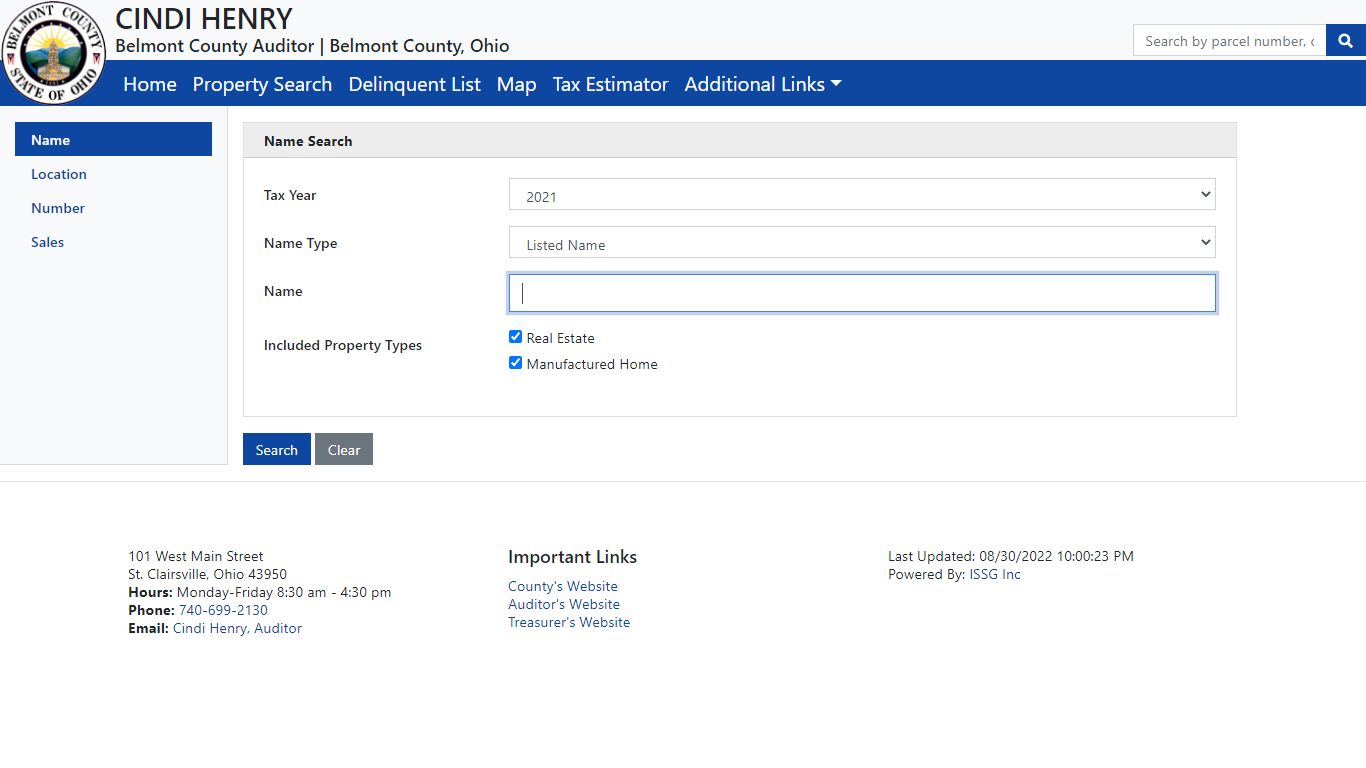Expand the Additional Links menu
Image resolution: width=1366 pixels, height=768 pixels.
point(762,84)
